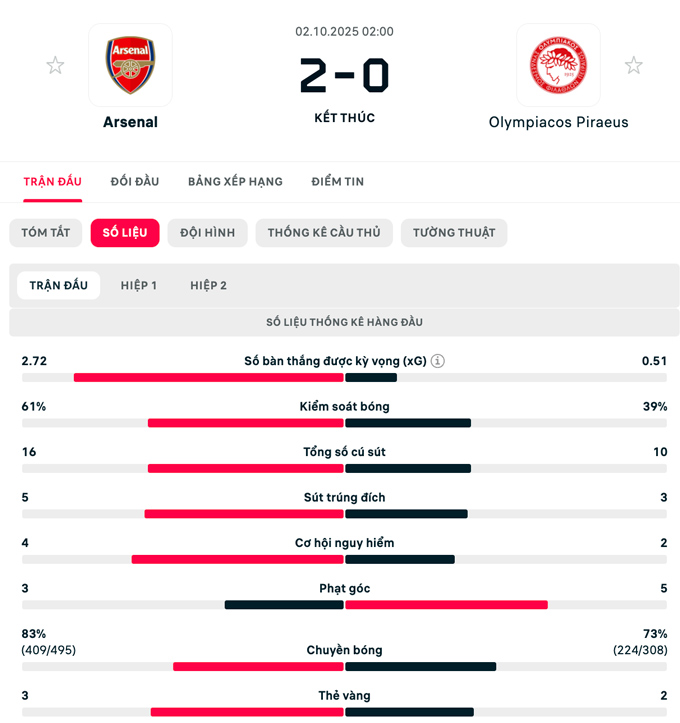
Task: Show the TÓM TẮT summary section
Action: click(46, 233)
